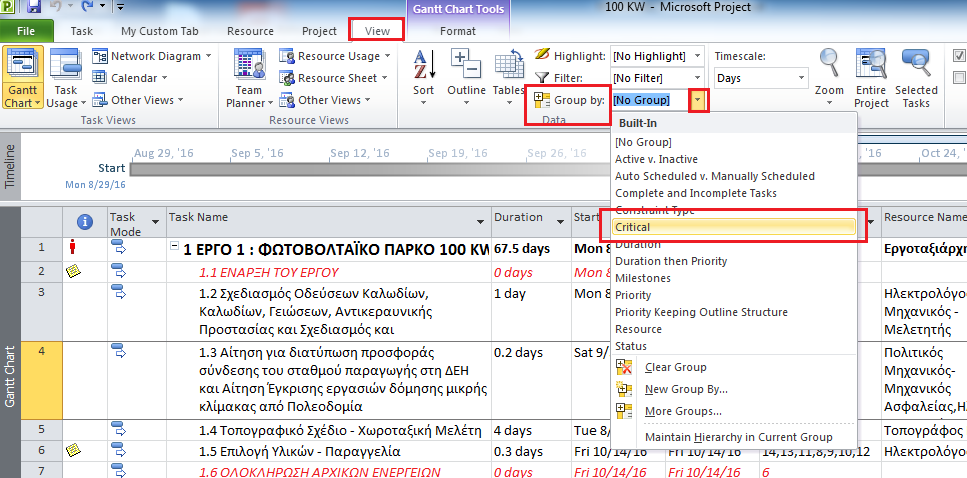This screenshot has width=967, height=478.
Task: Click the red person indicator in row 1
Action: [73, 248]
